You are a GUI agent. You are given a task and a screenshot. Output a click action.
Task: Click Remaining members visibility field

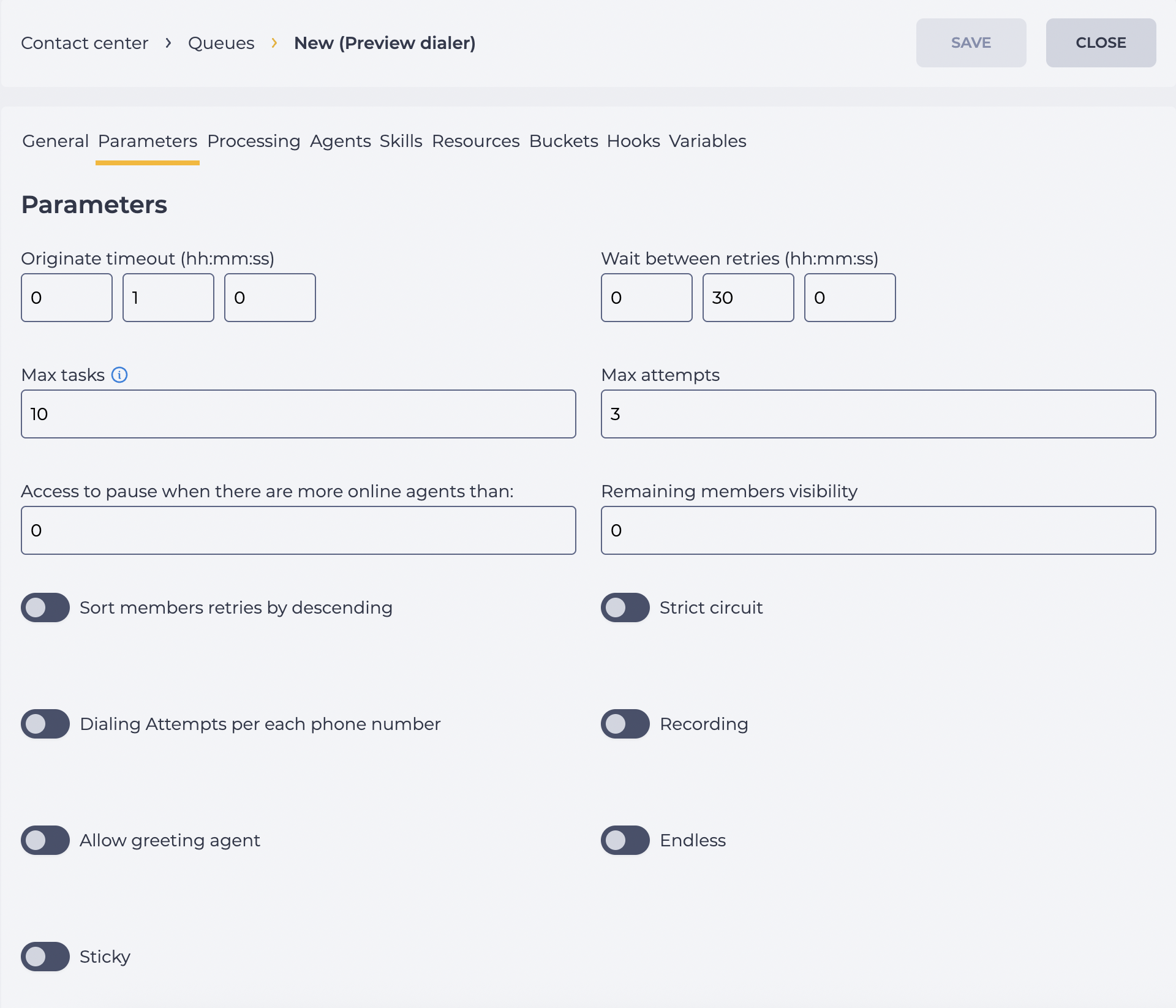878,530
